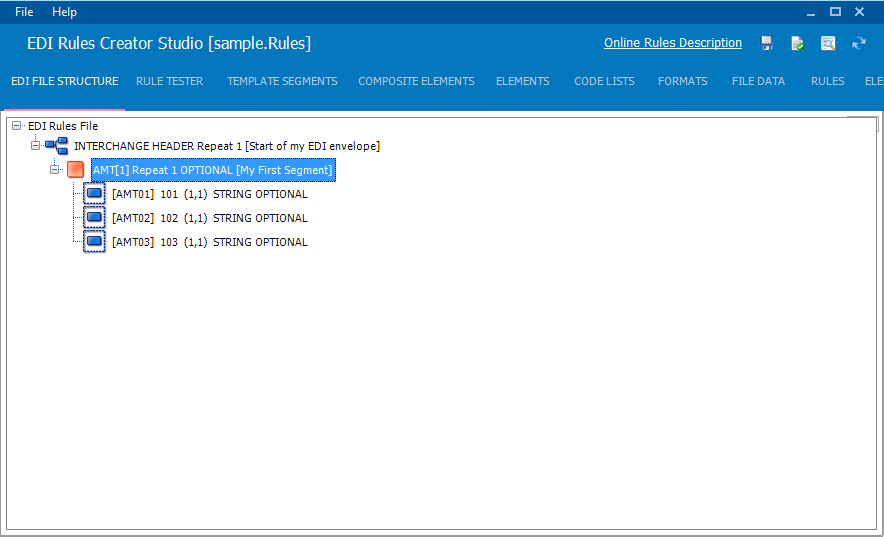Open the Help menu
This screenshot has height=537, width=884.
click(64, 12)
